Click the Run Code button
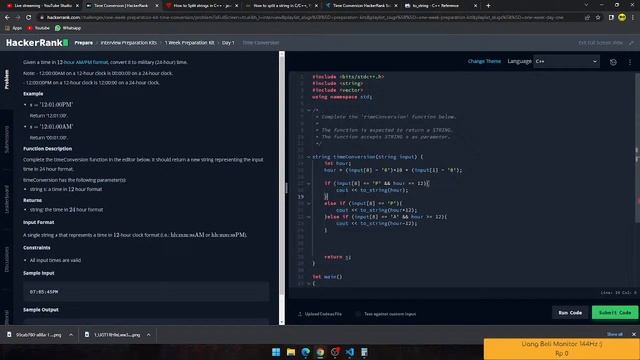Screen dimensions: 640x360 570,313
